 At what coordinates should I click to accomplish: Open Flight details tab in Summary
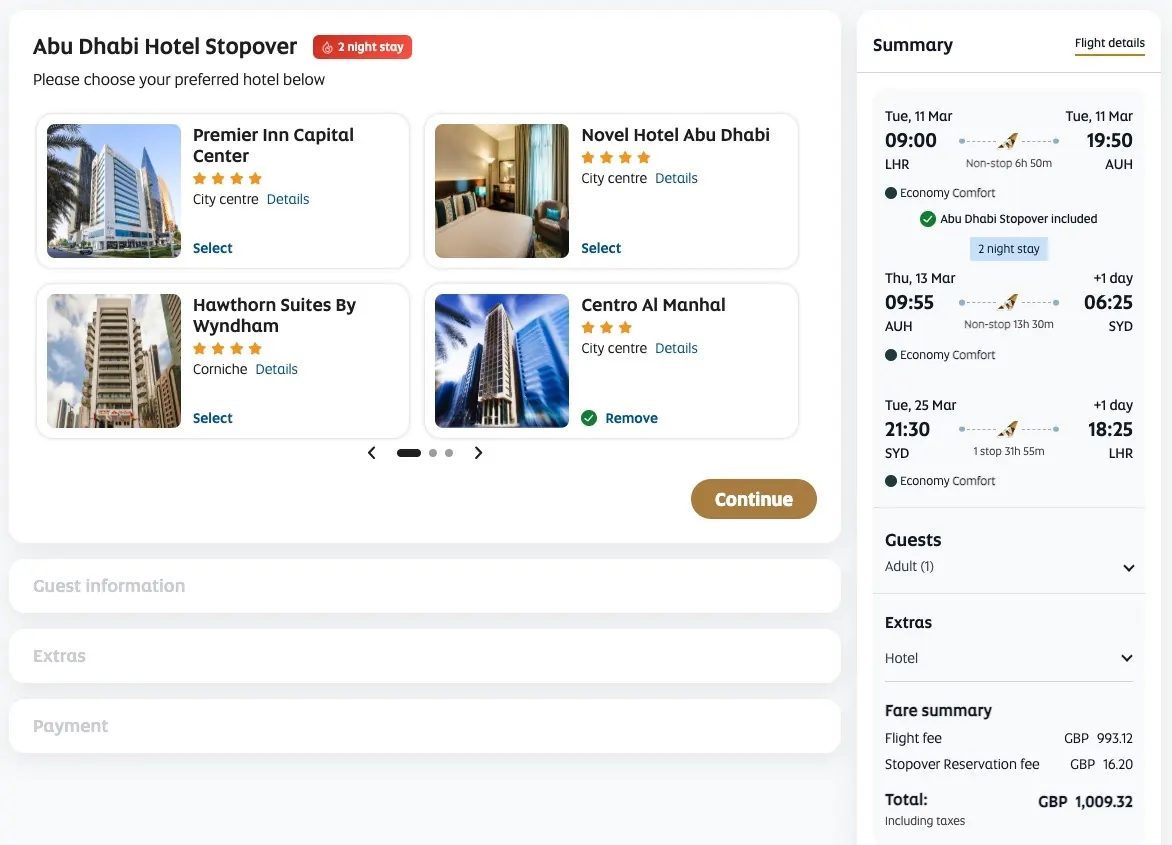1109,43
